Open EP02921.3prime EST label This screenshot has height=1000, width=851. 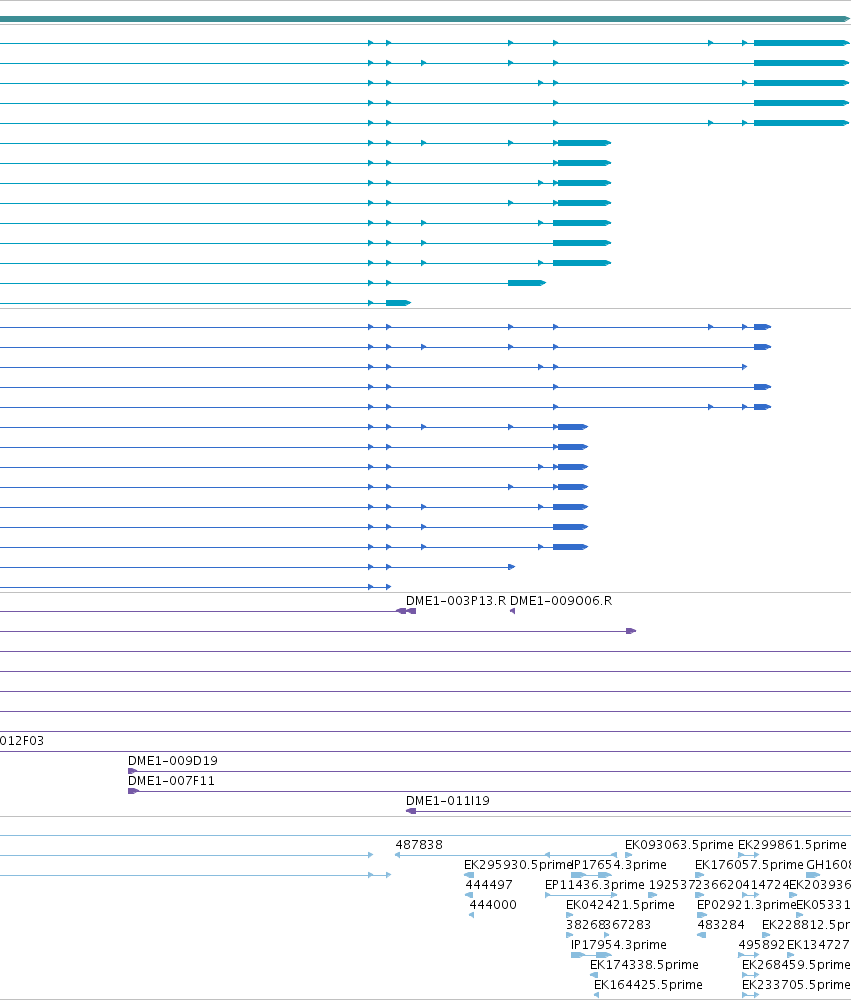(746, 905)
